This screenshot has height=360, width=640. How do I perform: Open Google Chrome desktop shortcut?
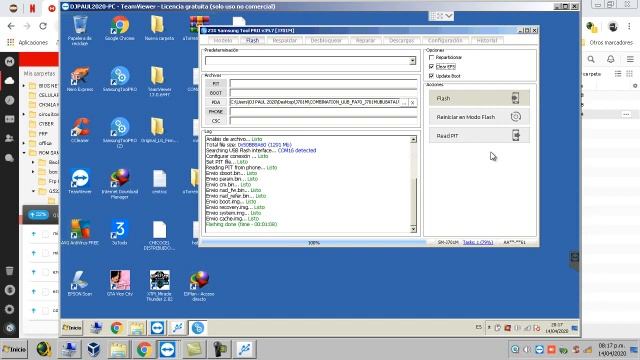[120, 29]
